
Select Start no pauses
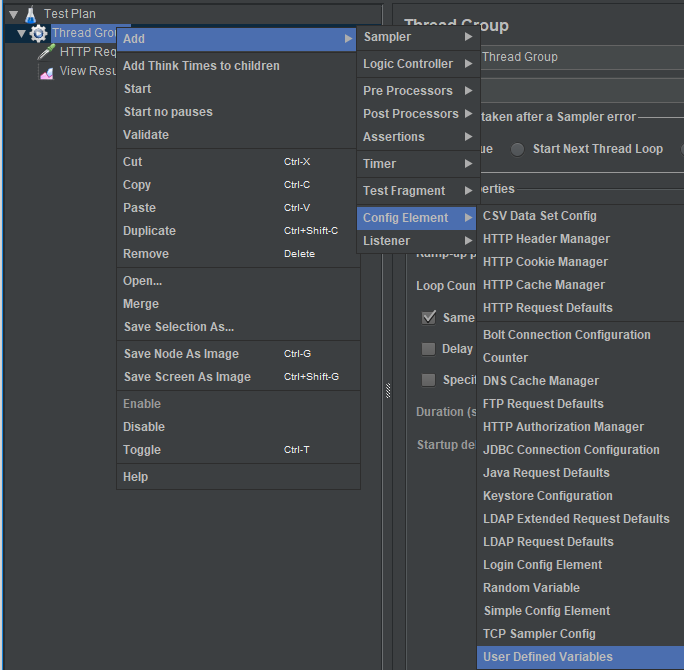237,112
